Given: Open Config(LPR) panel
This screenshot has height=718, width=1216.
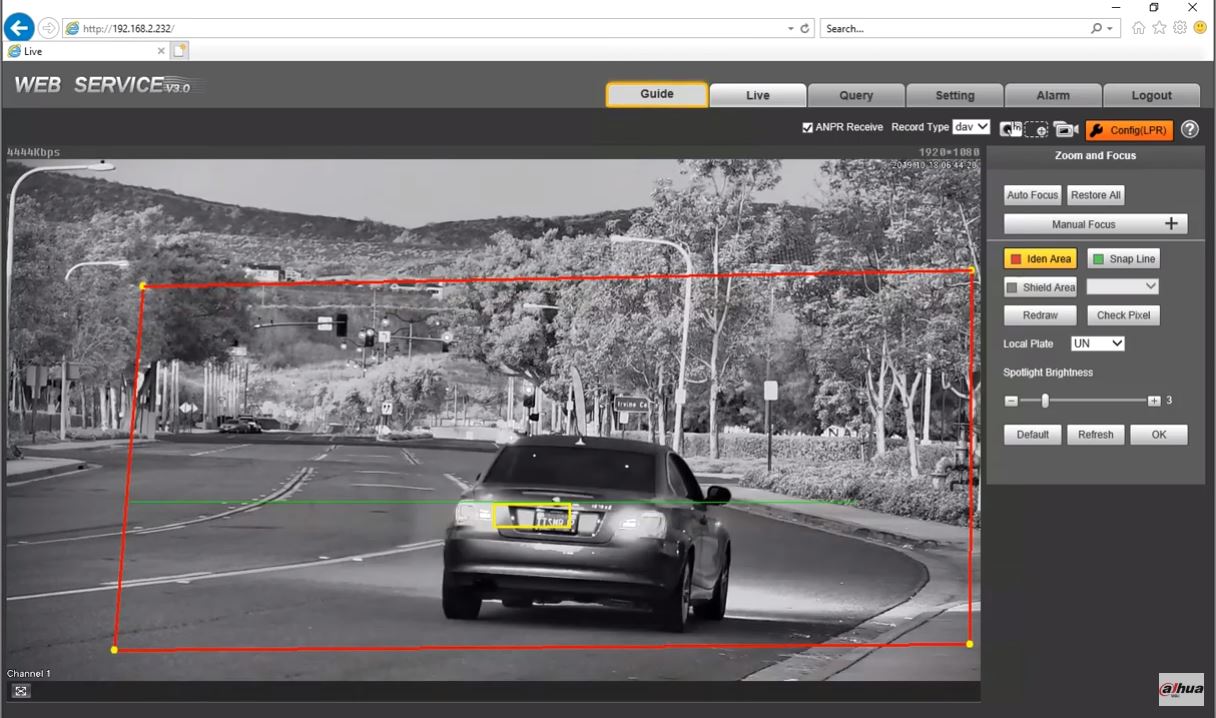Looking at the screenshot, I should tap(1129, 130).
